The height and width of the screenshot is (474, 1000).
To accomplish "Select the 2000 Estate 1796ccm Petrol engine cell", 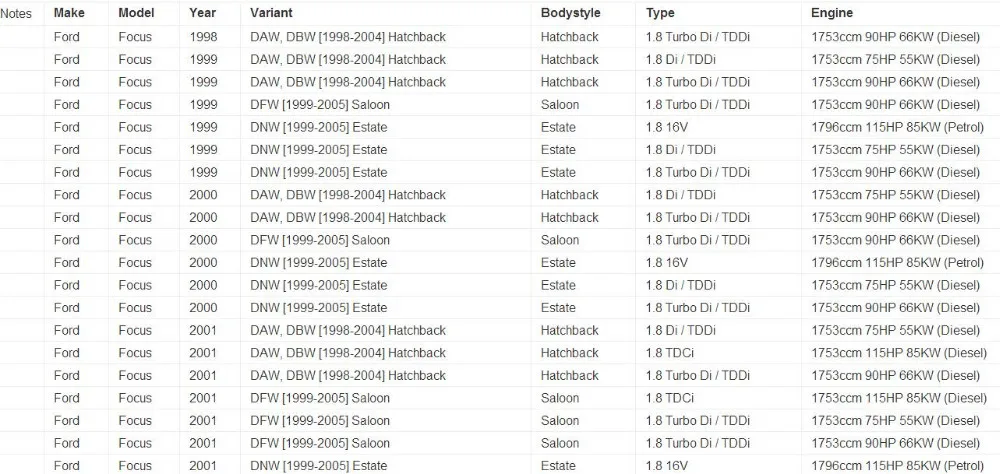I will [897, 262].
